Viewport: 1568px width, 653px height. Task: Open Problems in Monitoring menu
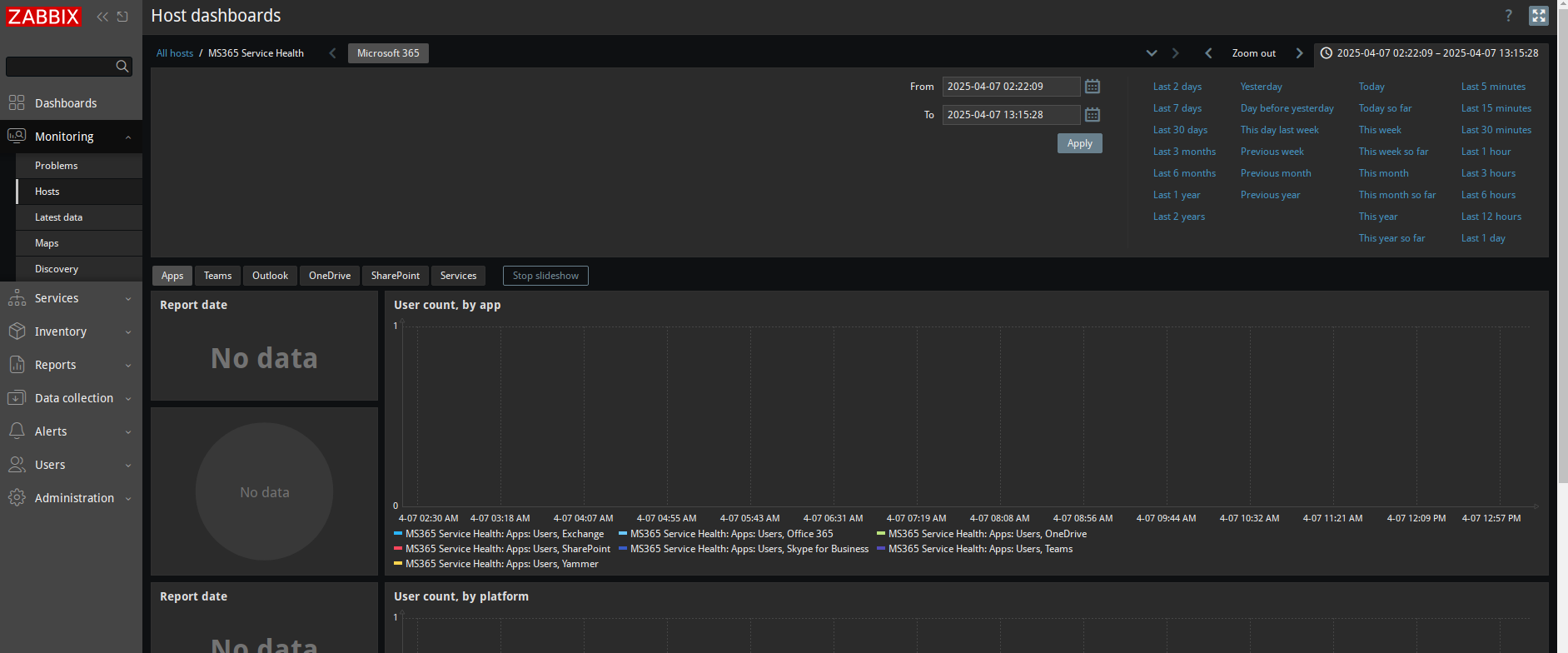click(x=79, y=166)
